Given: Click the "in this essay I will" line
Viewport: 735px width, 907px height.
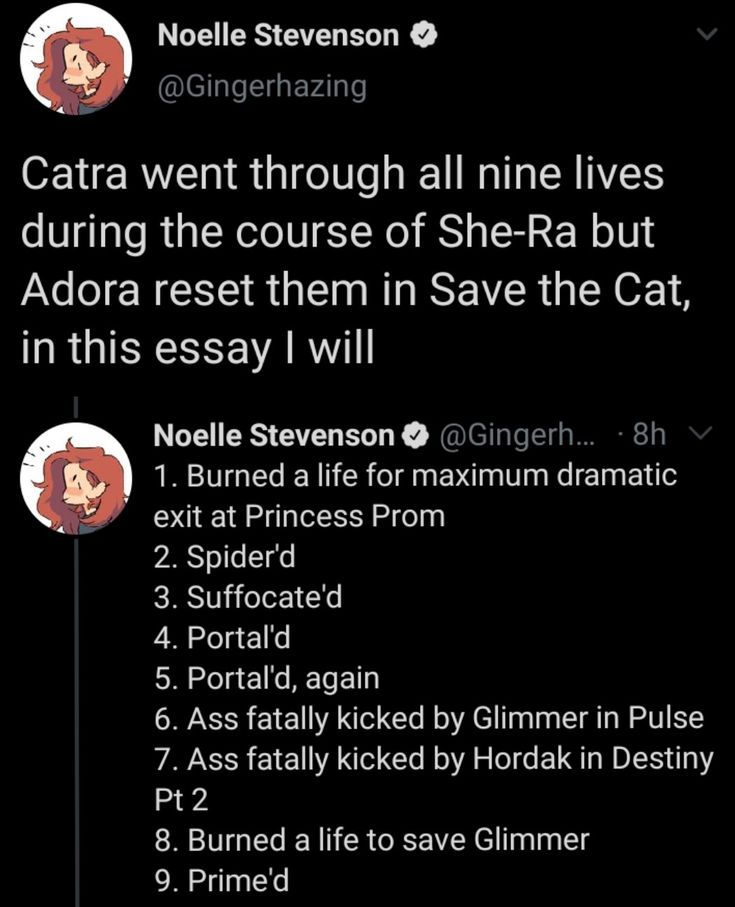Looking at the screenshot, I should pyautogui.click(x=197, y=347).
